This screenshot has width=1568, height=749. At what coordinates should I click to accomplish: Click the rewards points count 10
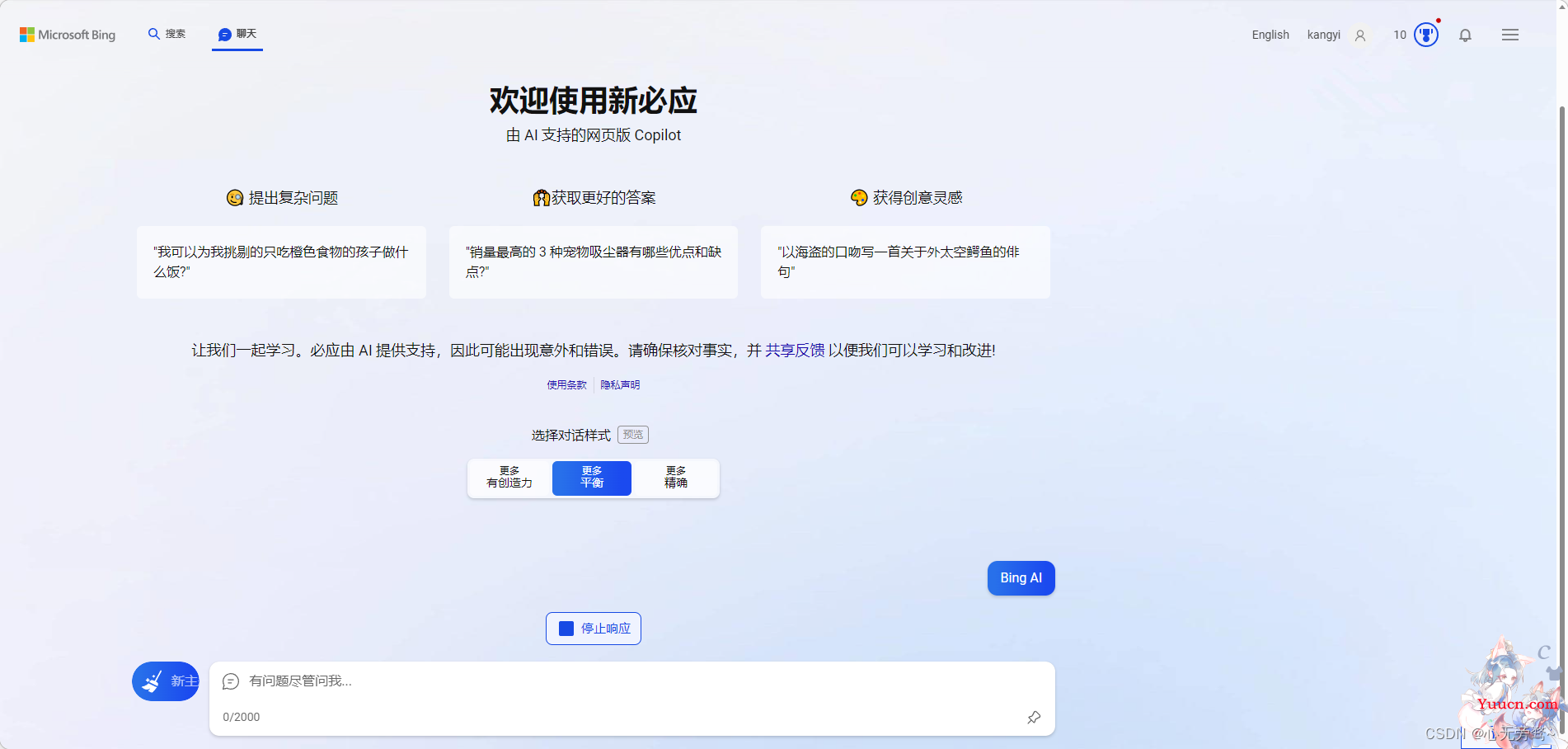tap(1400, 35)
